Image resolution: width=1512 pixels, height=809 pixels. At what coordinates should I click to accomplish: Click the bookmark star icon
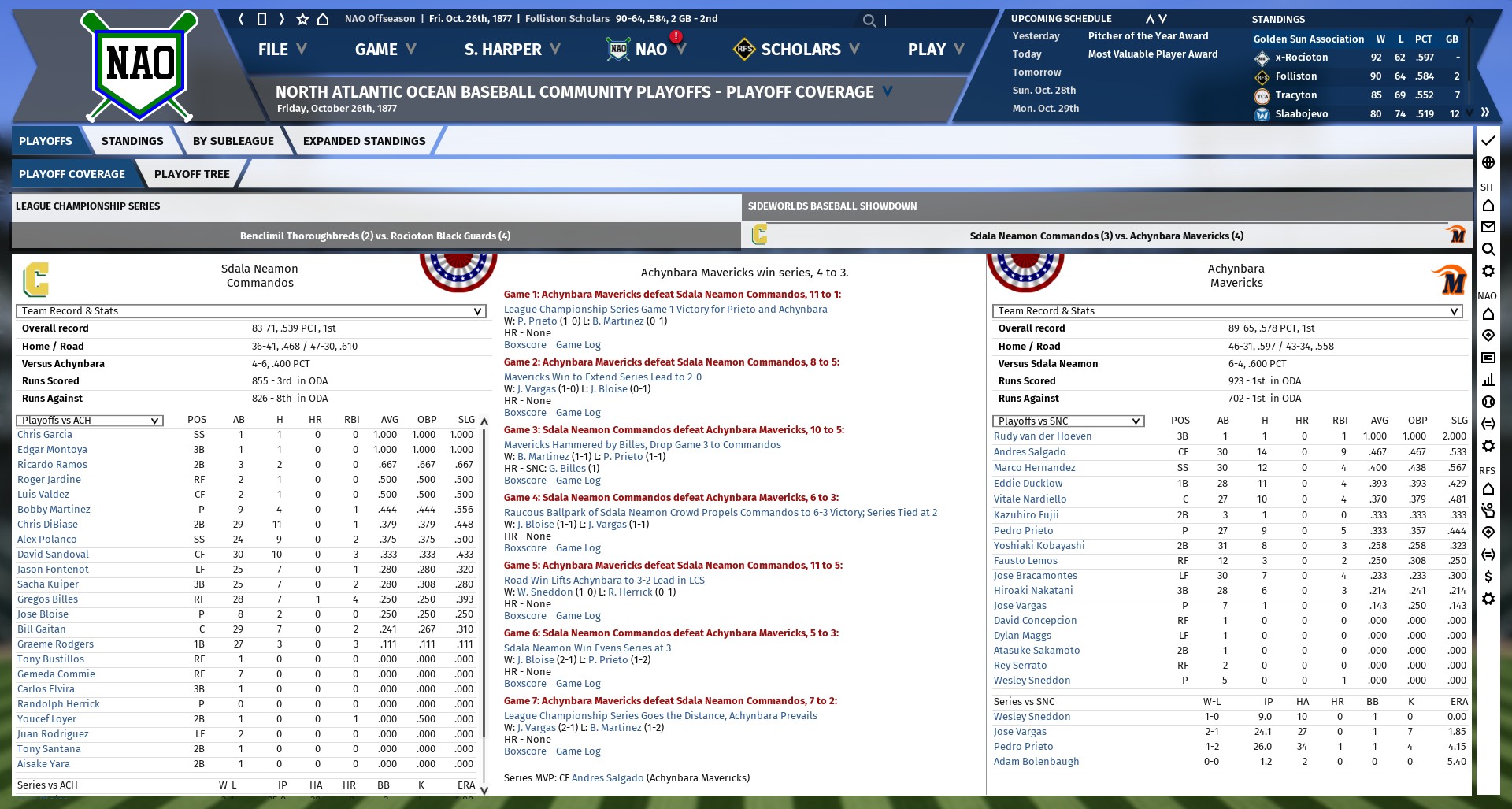point(302,19)
